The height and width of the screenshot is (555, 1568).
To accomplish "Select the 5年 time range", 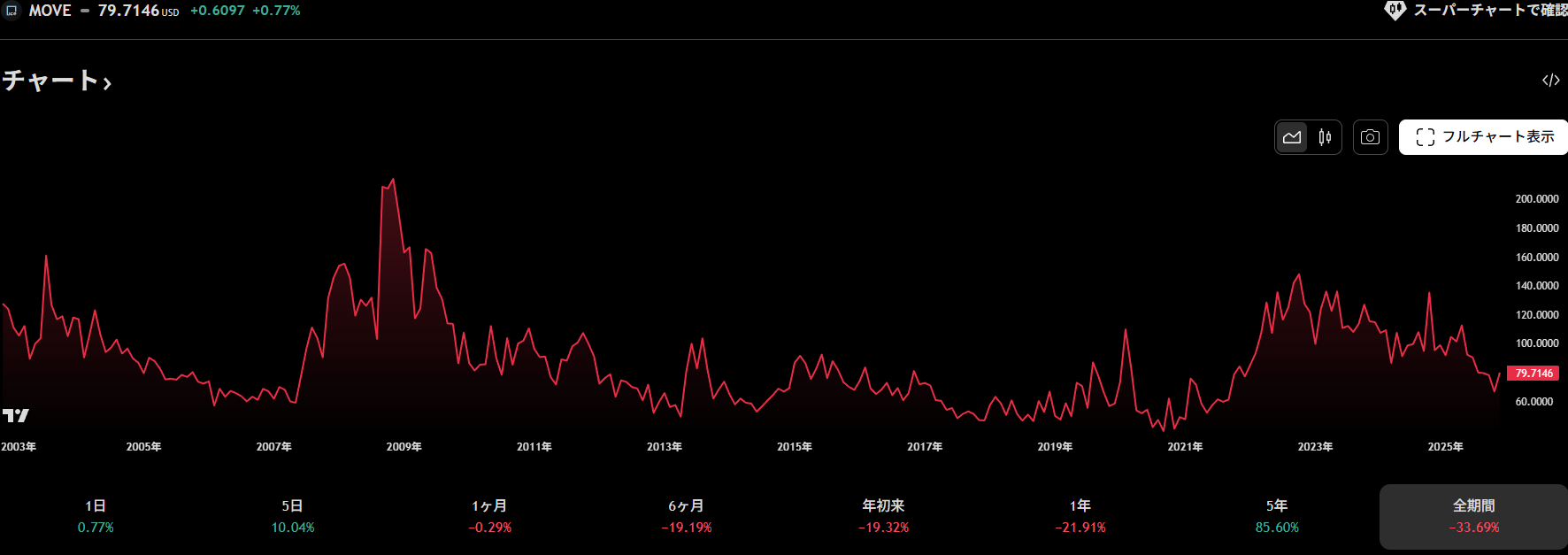I will 1277,516.
